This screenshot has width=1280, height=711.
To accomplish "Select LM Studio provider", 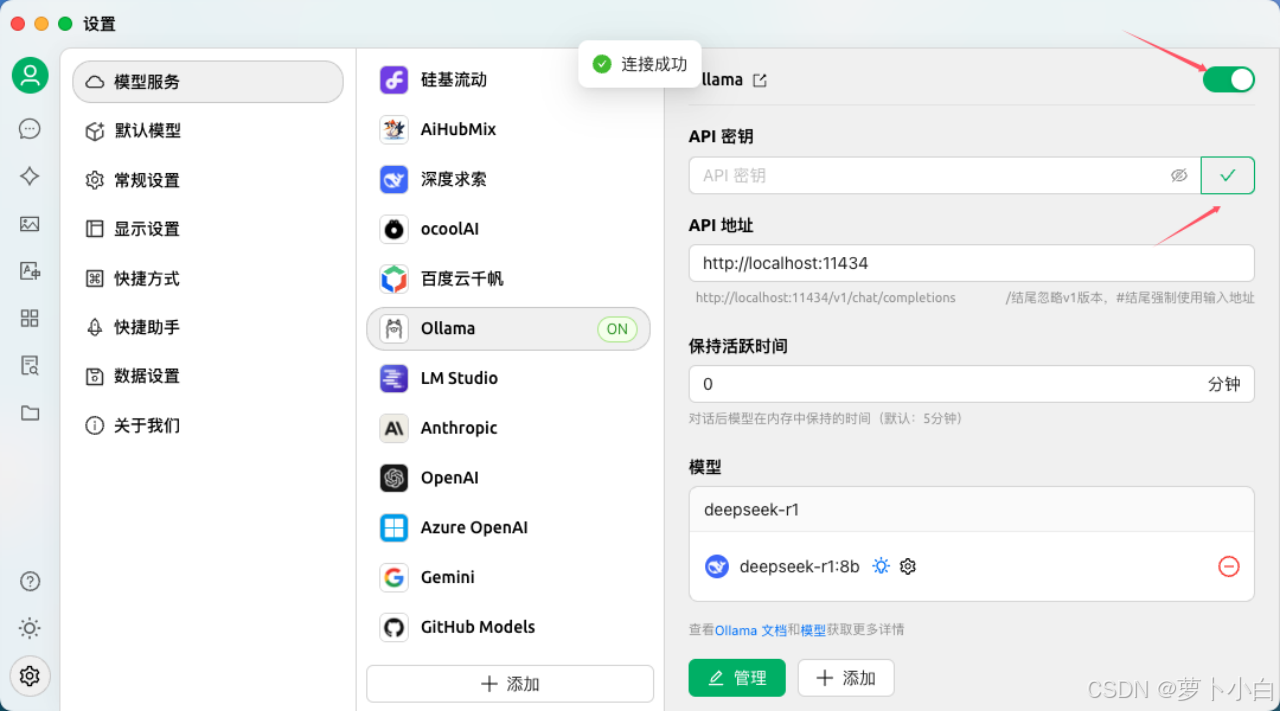I will coord(509,378).
